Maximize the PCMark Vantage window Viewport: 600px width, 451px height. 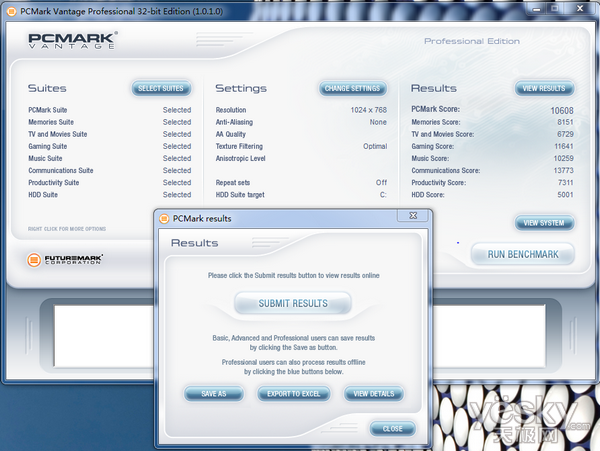(554, 8)
